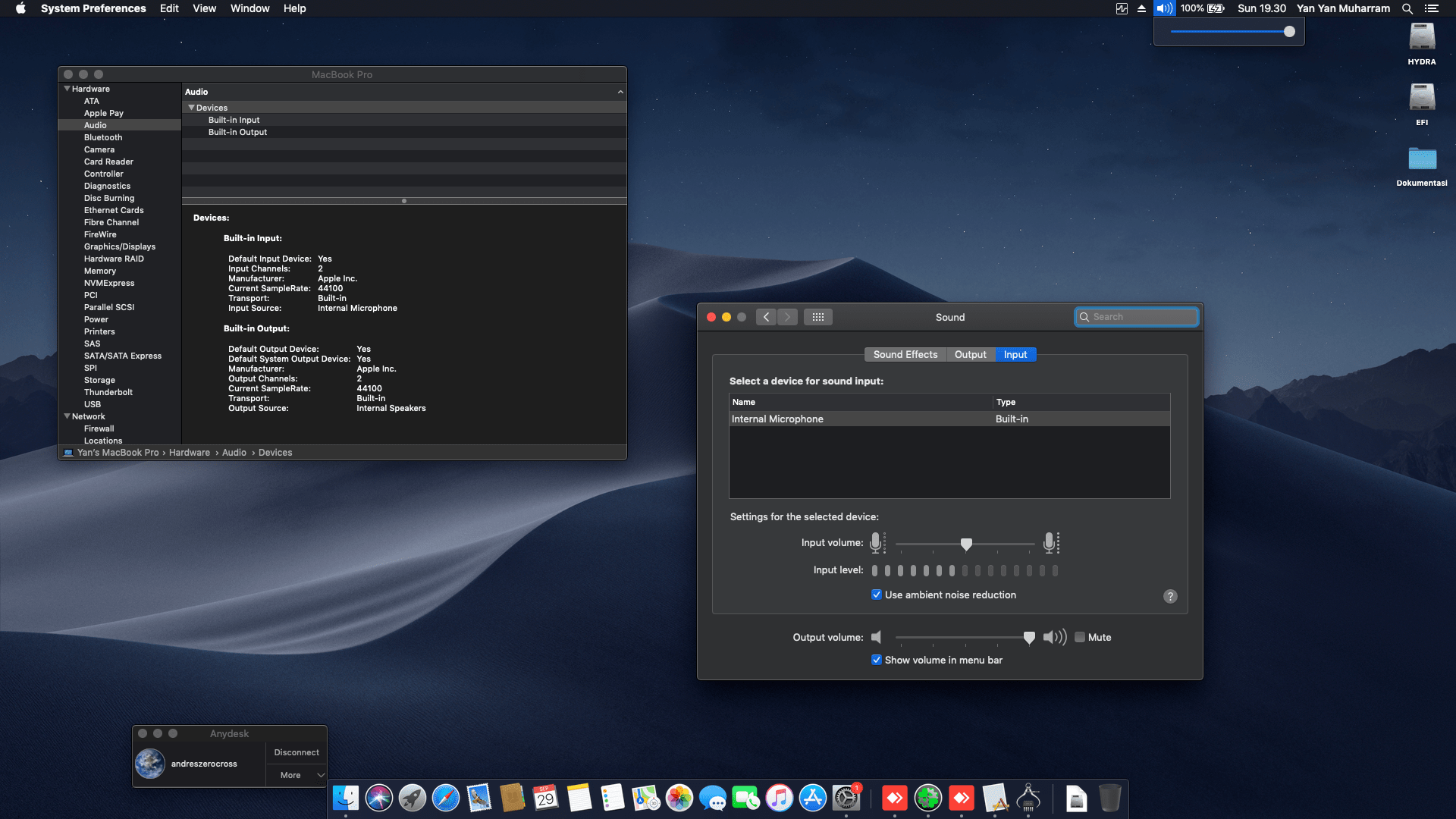Click Disconnect in Anydesk window
This screenshot has width=1456, height=819.
click(297, 752)
